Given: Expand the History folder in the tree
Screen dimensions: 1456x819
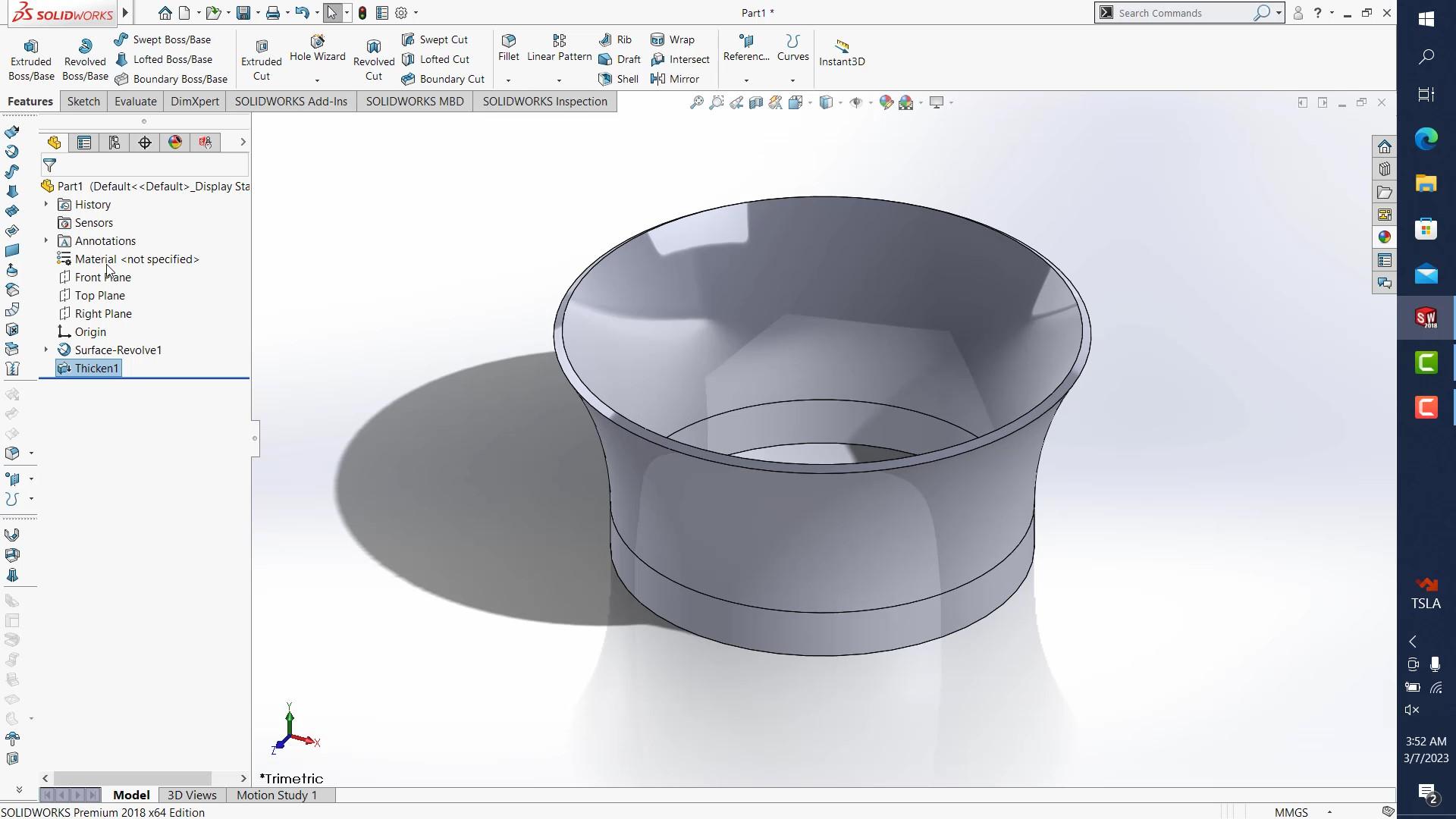Looking at the screenshot, I should click(x=46, y=204).
